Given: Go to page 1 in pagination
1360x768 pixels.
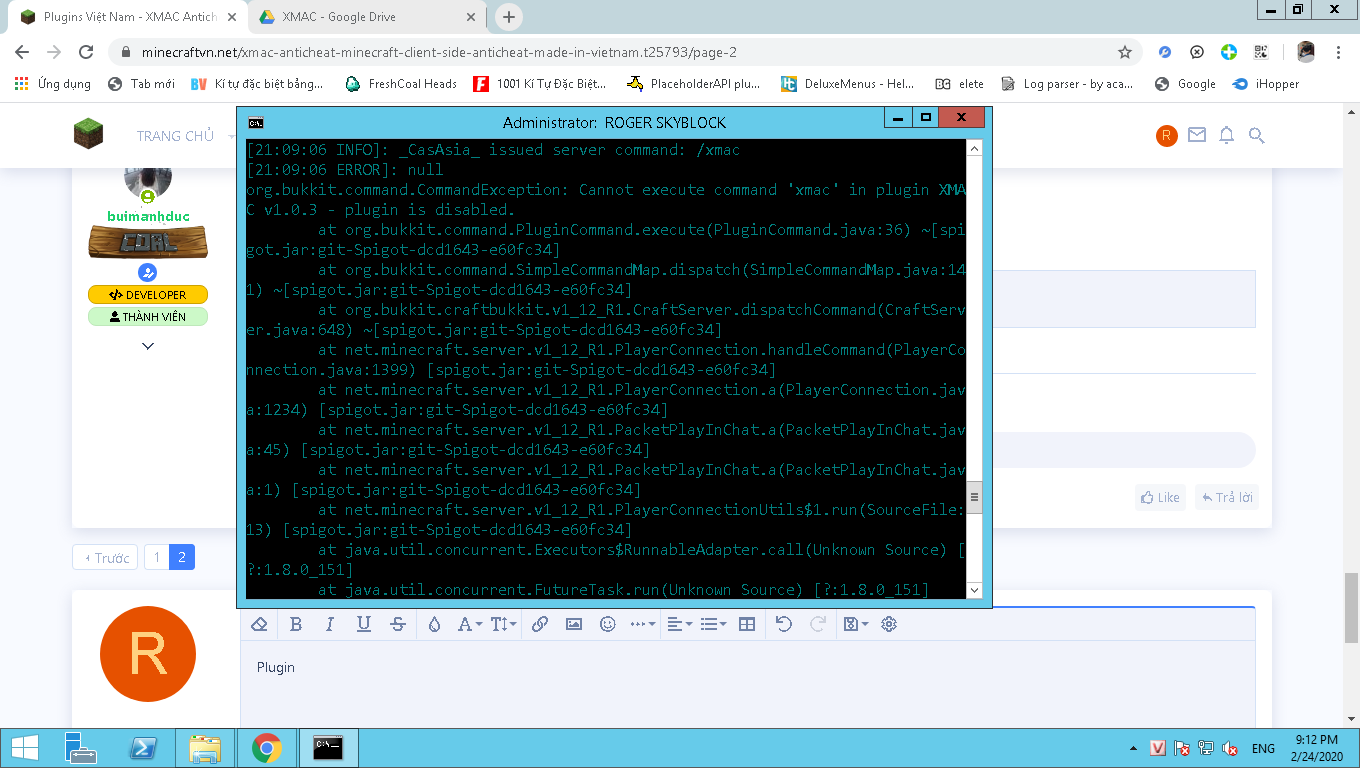Looking at the screenshot, I should click(x=157, y=558).
